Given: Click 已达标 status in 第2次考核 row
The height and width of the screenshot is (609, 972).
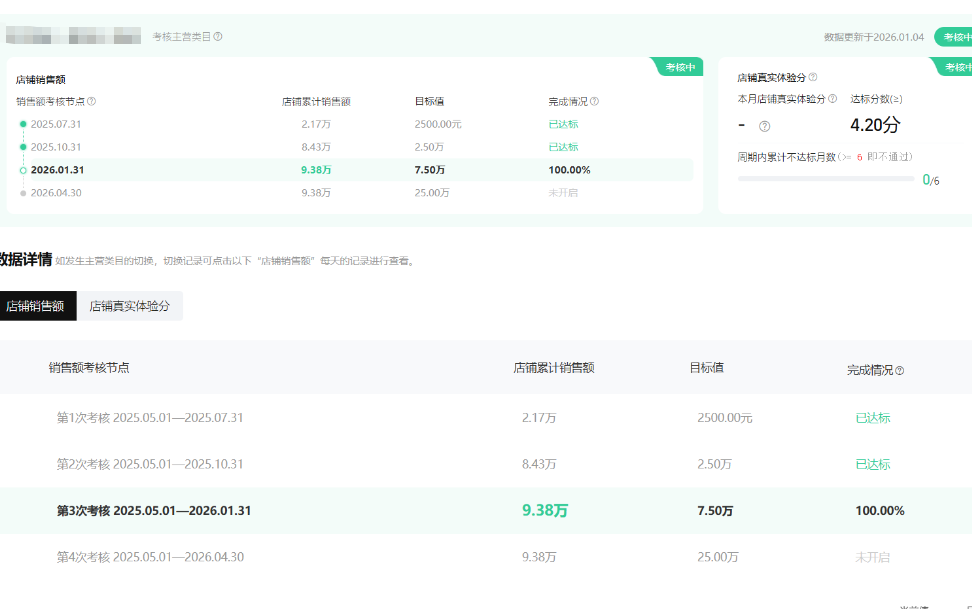Looking at the screenshot, I should (x=872, y=464).
